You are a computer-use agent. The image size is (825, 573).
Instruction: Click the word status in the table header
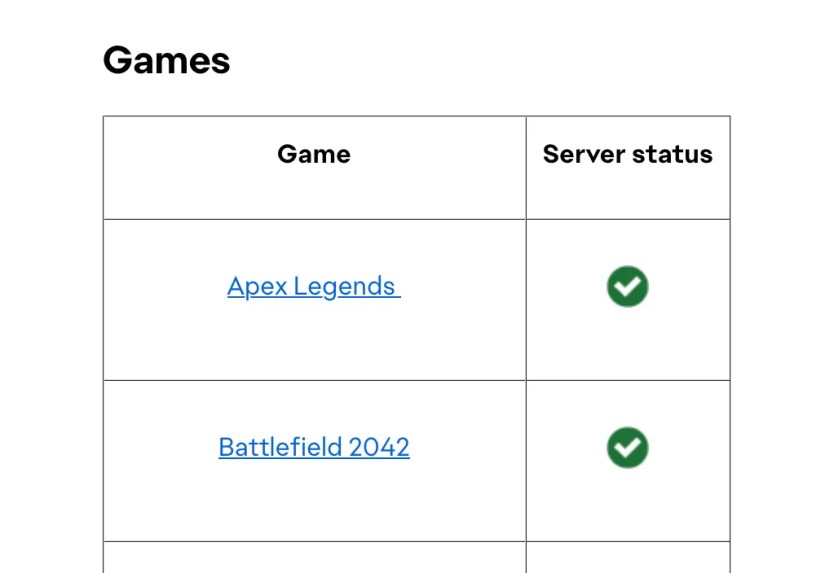(672, 154)
